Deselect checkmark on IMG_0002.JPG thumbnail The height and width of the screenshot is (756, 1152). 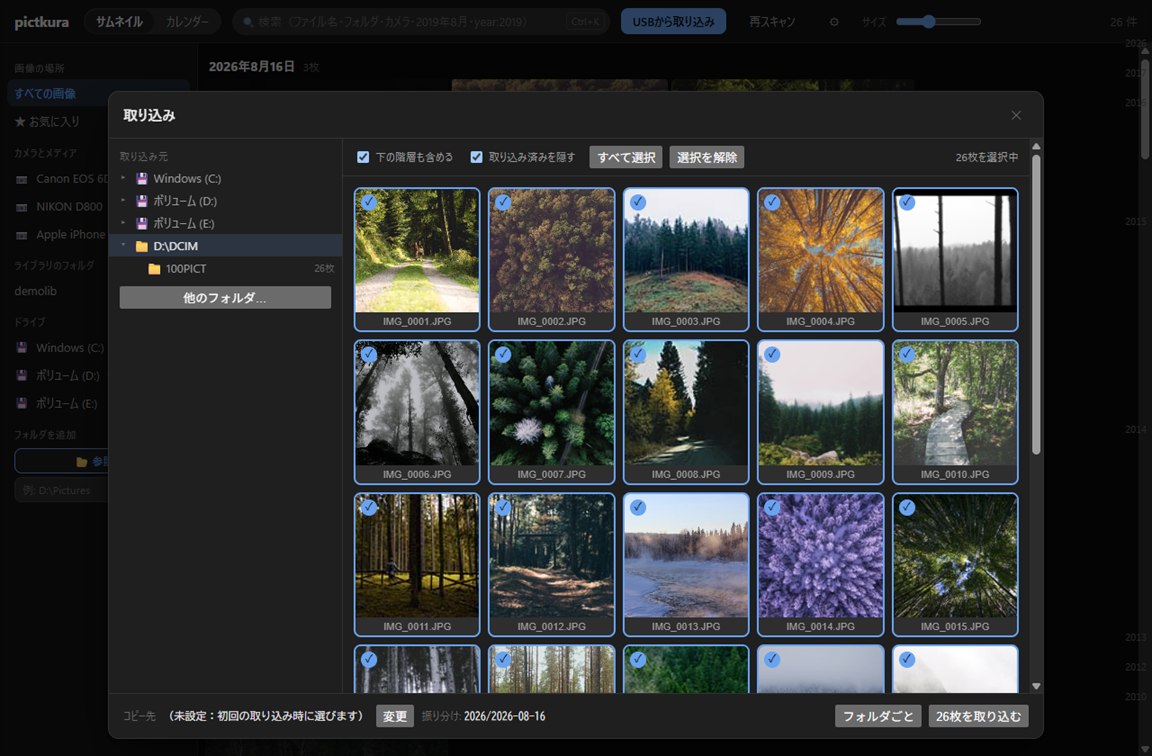point(503,202)
